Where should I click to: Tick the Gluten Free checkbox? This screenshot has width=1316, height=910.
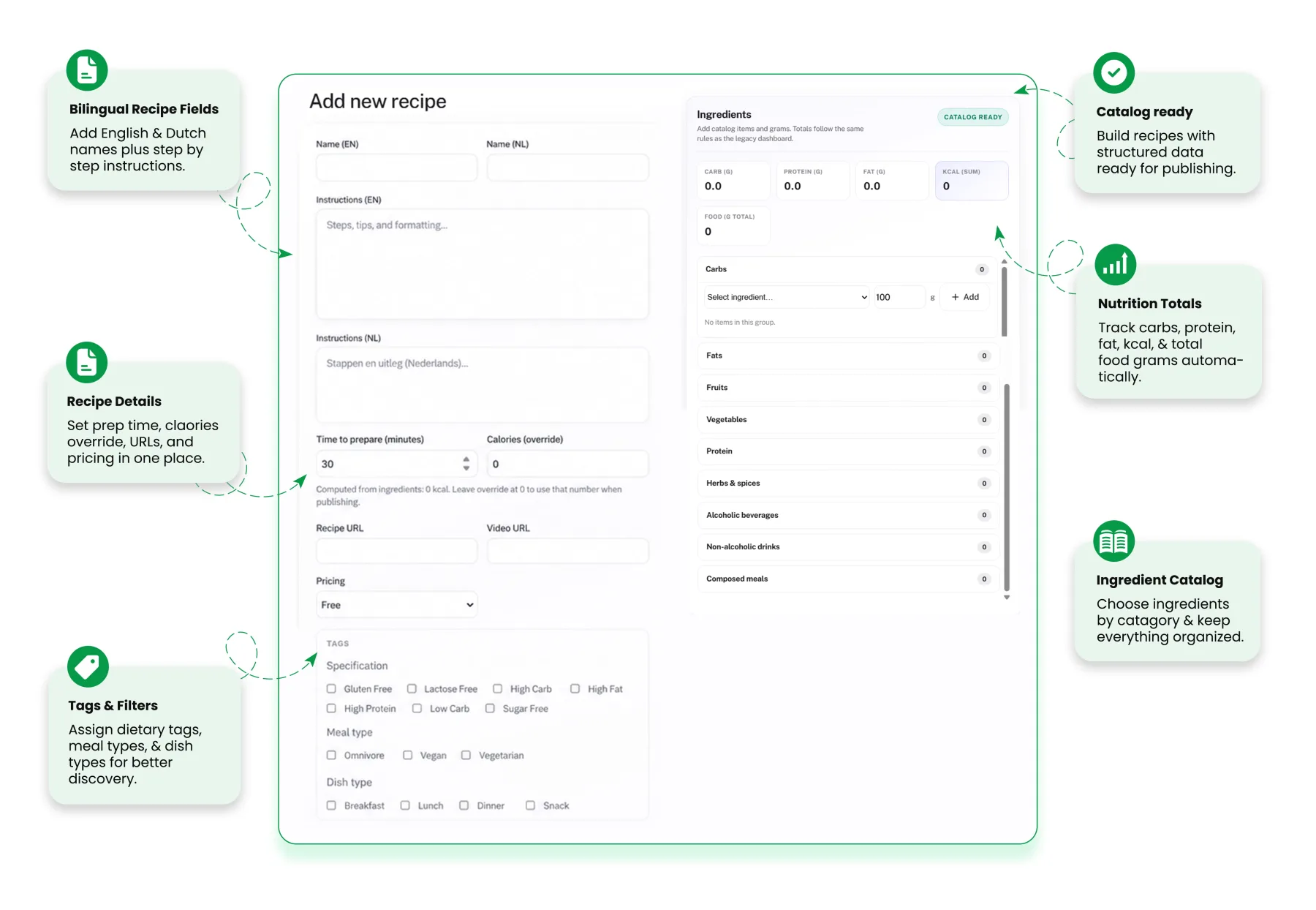(331, 689)
